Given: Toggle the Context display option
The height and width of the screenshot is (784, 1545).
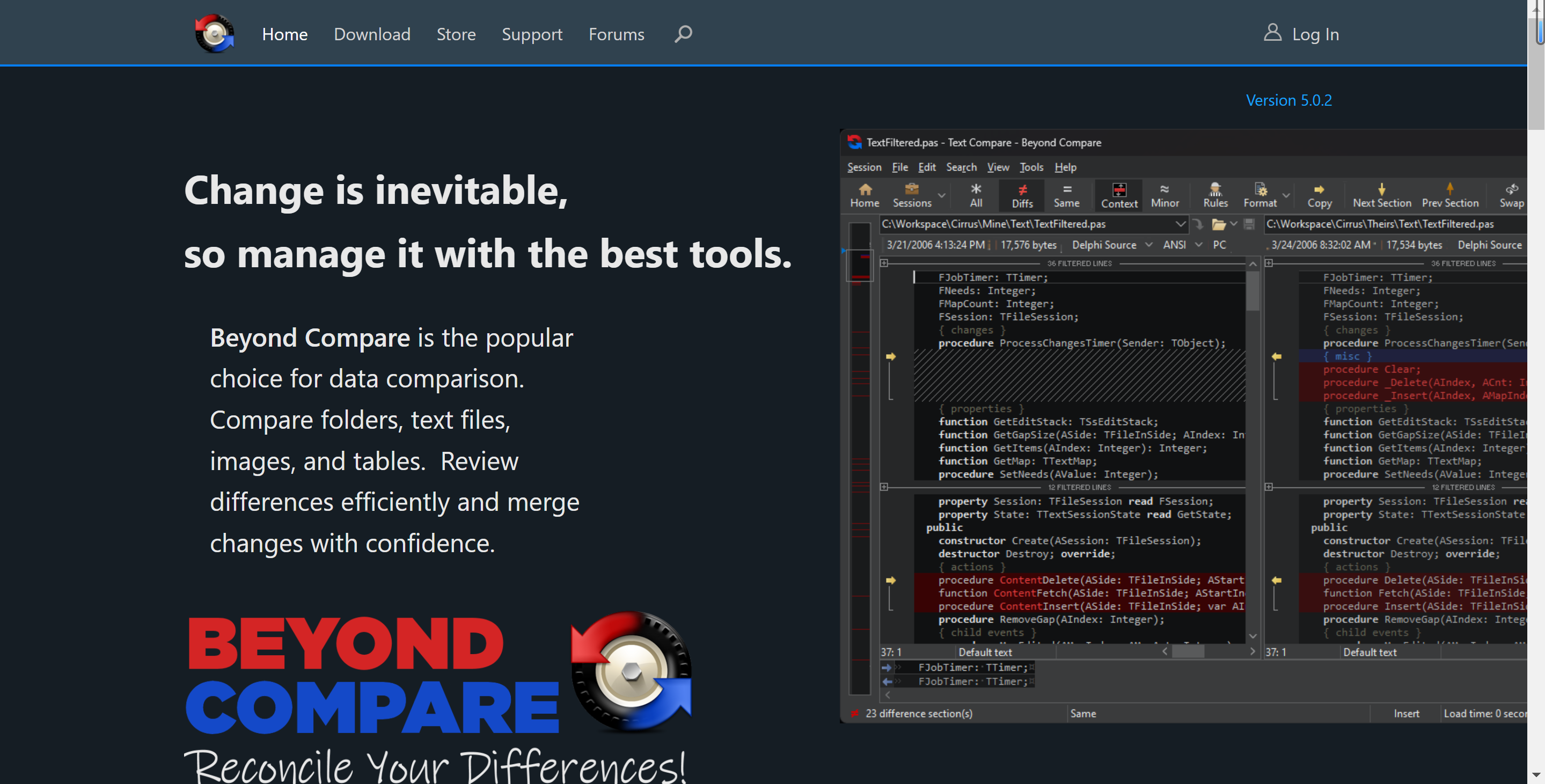Looking at the screenshot, I should click(1118, 195).
